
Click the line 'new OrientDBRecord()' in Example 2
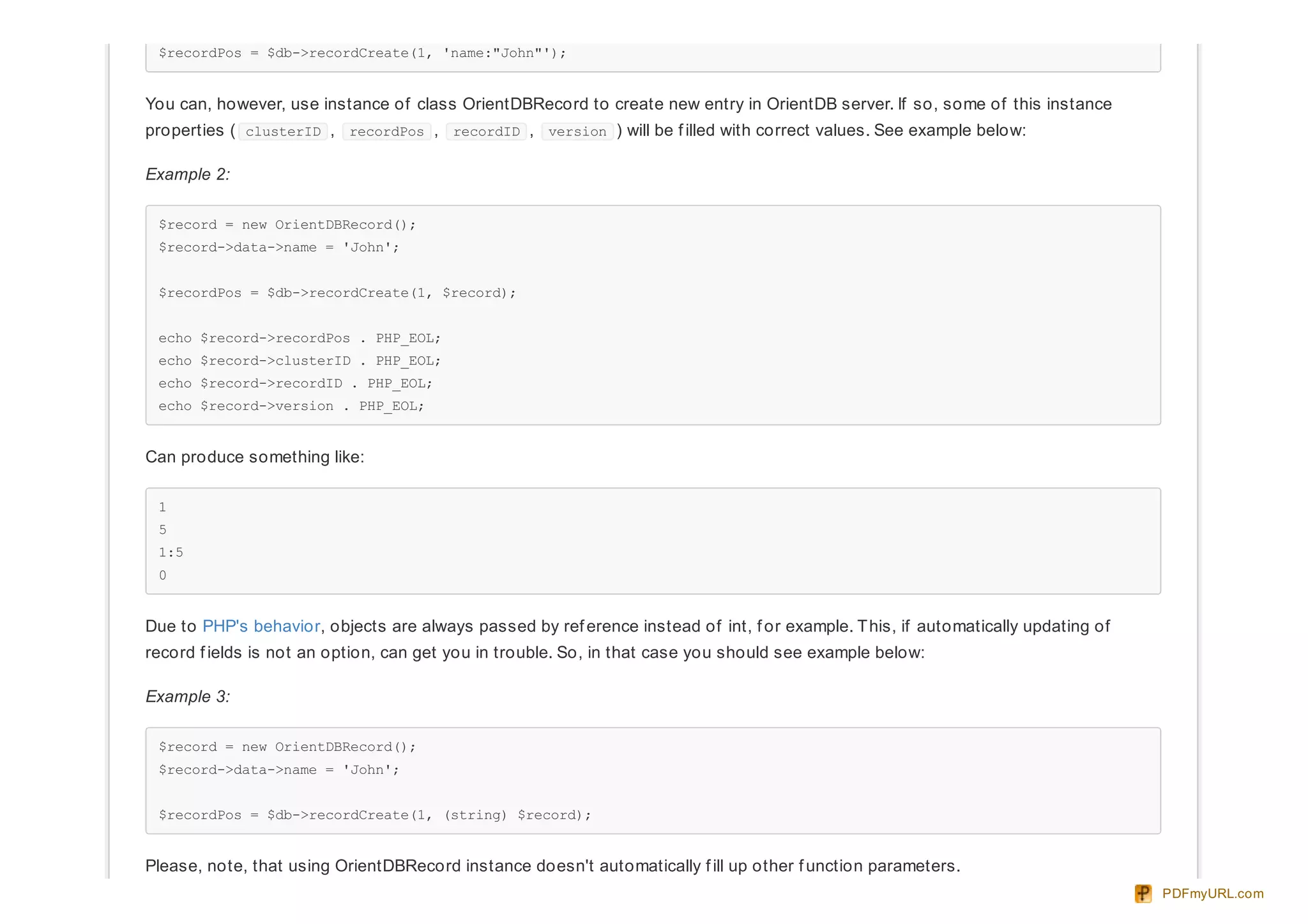[287, 225]
